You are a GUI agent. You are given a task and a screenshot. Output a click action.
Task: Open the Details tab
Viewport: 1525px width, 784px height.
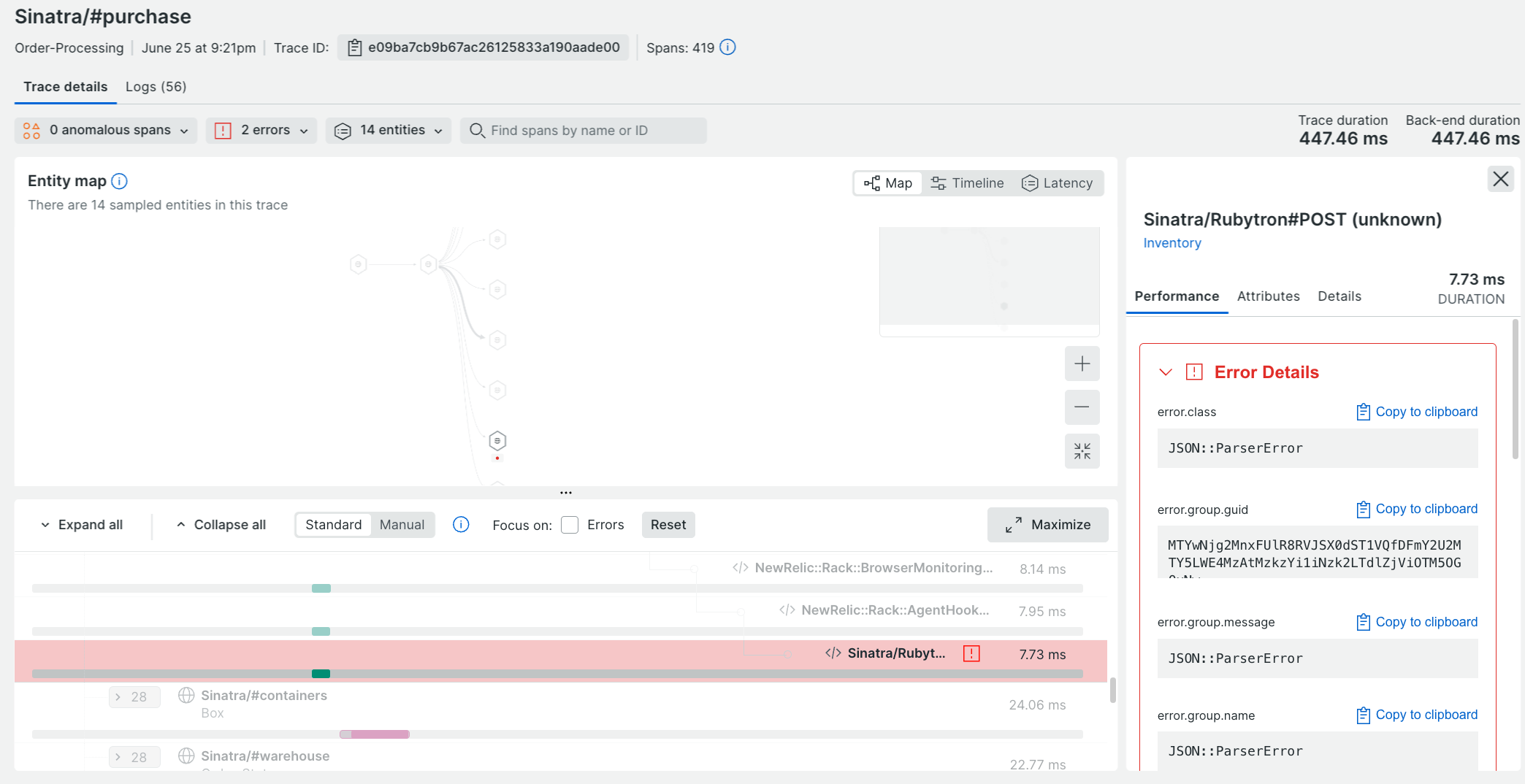click(x=1339, y=296)
